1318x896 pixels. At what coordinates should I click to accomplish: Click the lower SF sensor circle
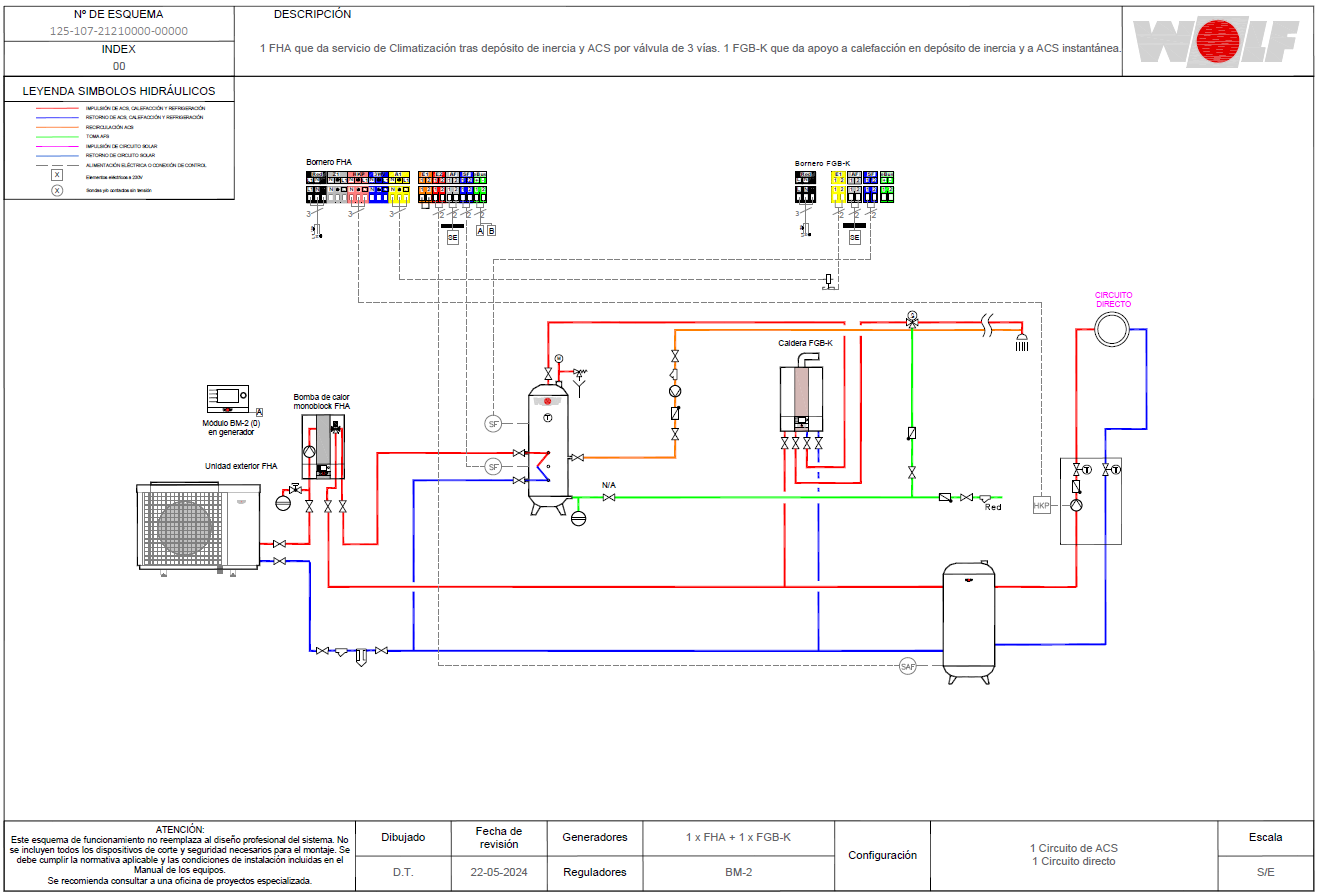(x=493, y=466)
